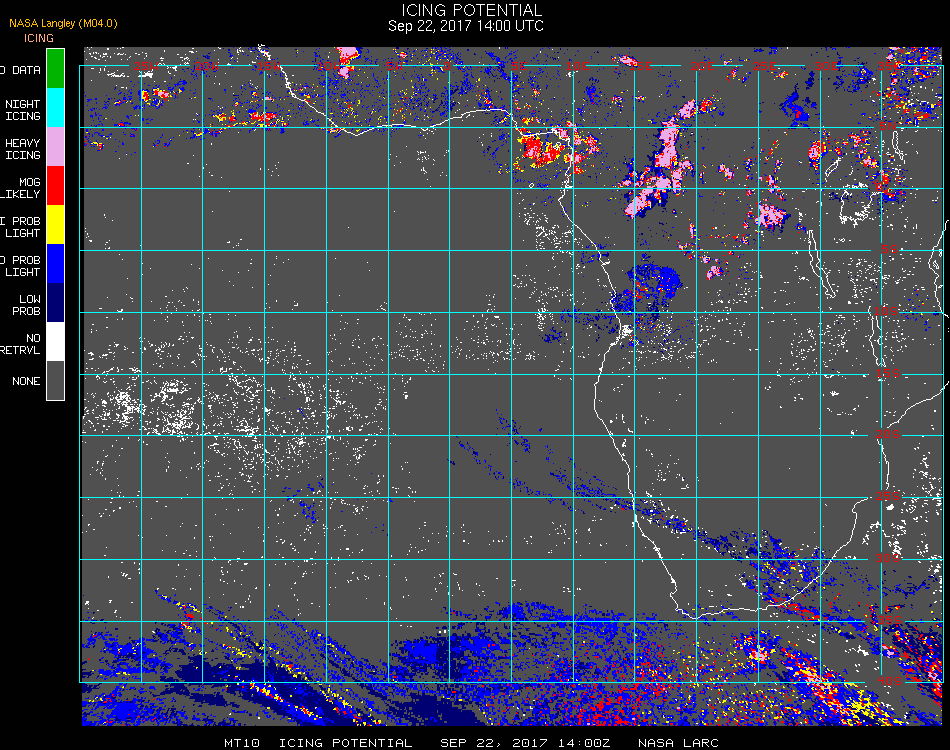This screenshot has width=950, height=750.
Task: Click the 'NIGHT ICING' legend label
Action: click(x=22, y=110)
